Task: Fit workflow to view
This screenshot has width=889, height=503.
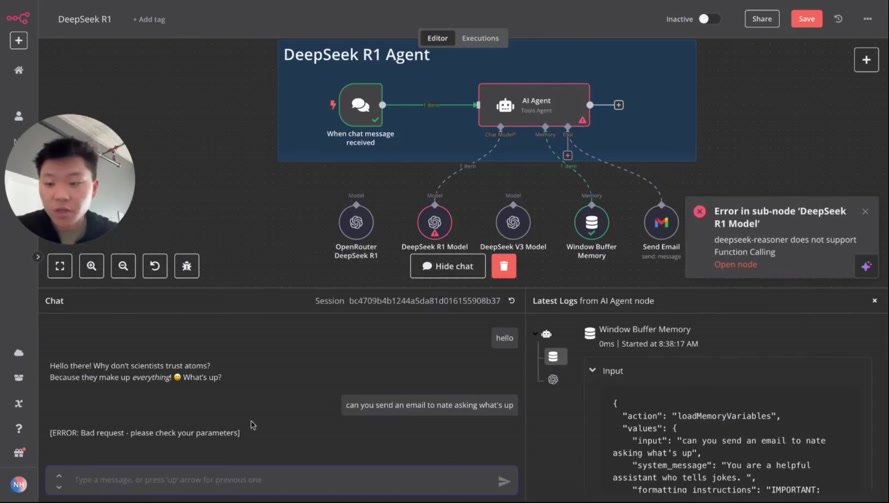Action: tap(60, 266)
